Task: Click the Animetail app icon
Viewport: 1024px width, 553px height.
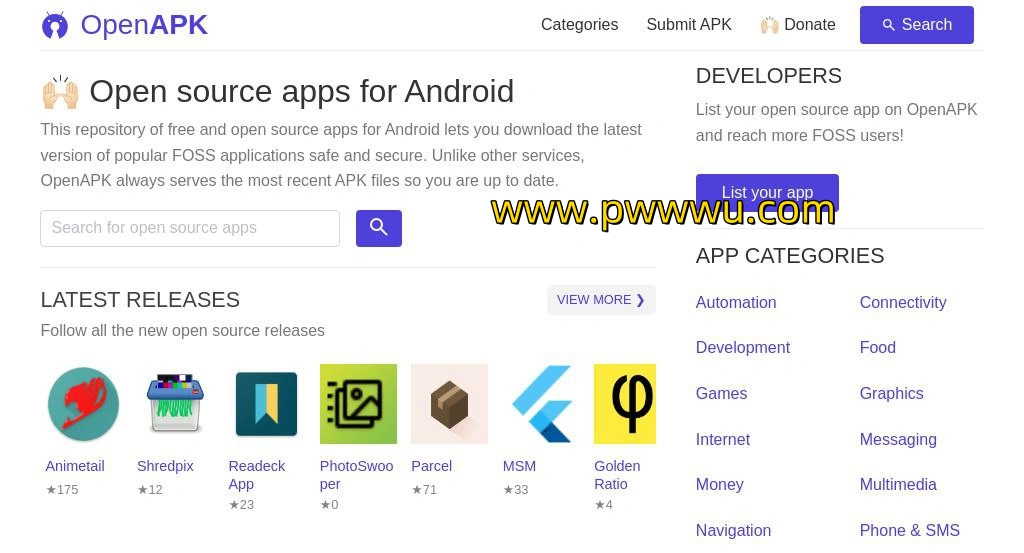Action: tap(84, 404)
